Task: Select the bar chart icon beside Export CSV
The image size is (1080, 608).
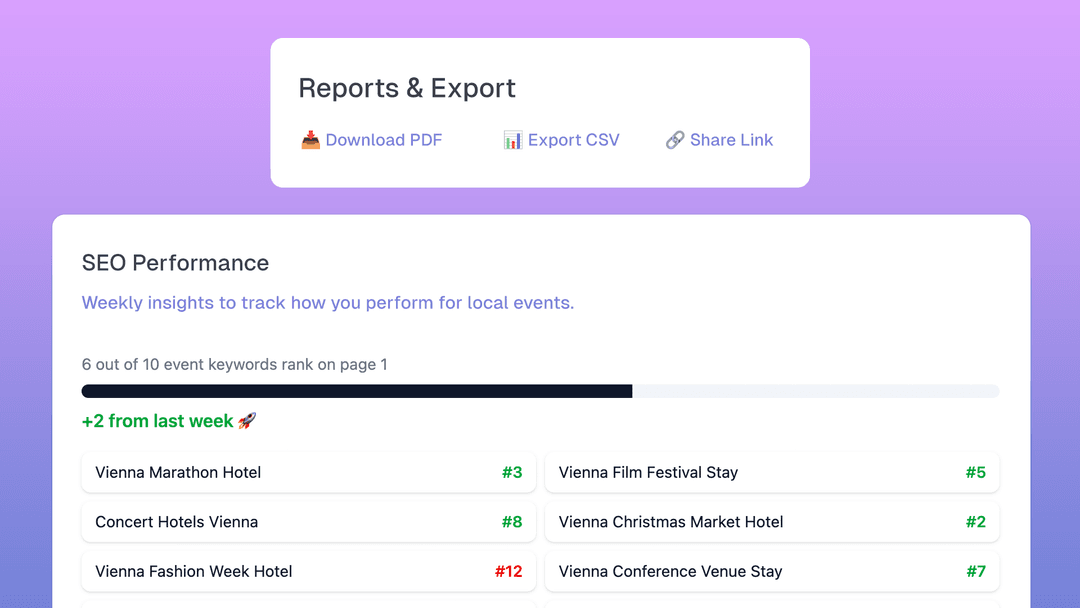Action: coord(513,140)
